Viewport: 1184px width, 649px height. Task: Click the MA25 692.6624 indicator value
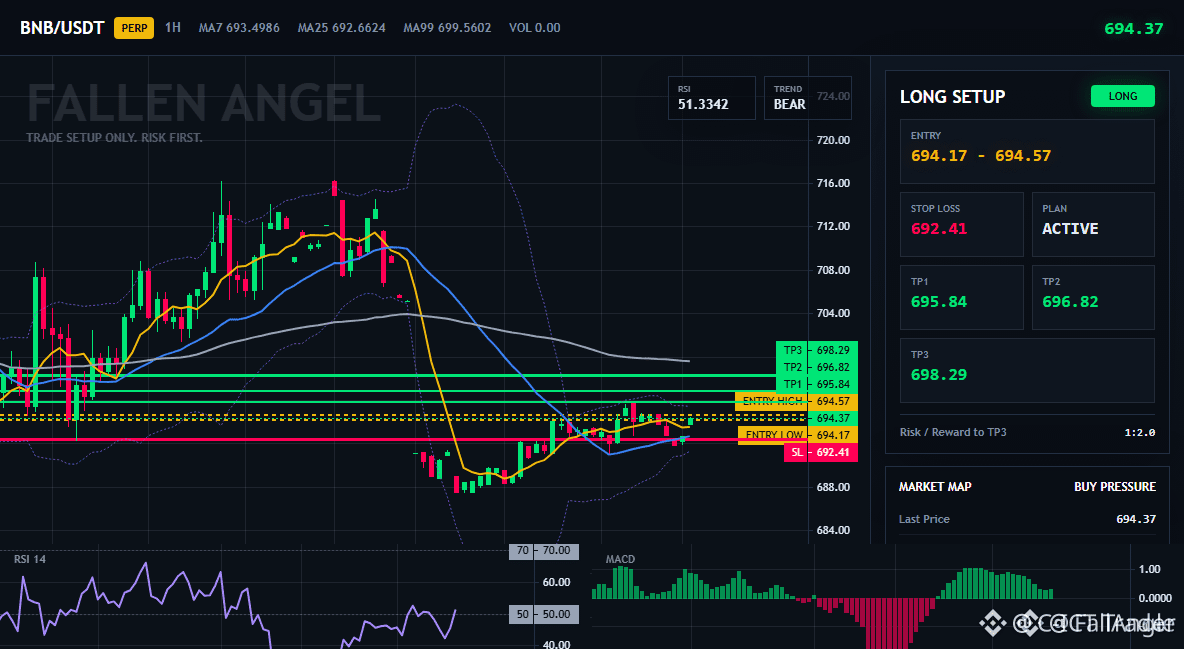tap(341, 28)
